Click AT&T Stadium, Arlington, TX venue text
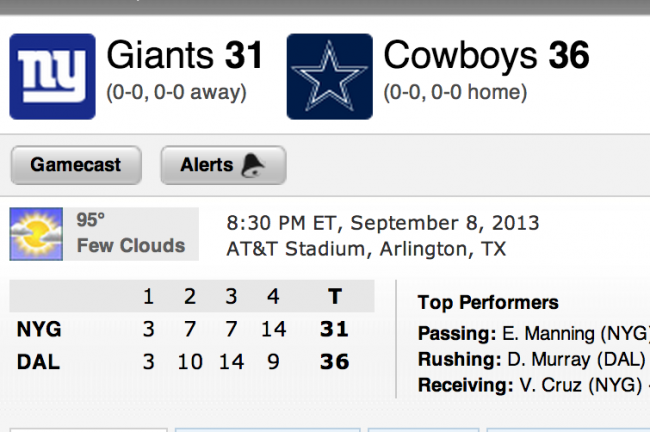This screenshot has width=650, height=432. 366,249
